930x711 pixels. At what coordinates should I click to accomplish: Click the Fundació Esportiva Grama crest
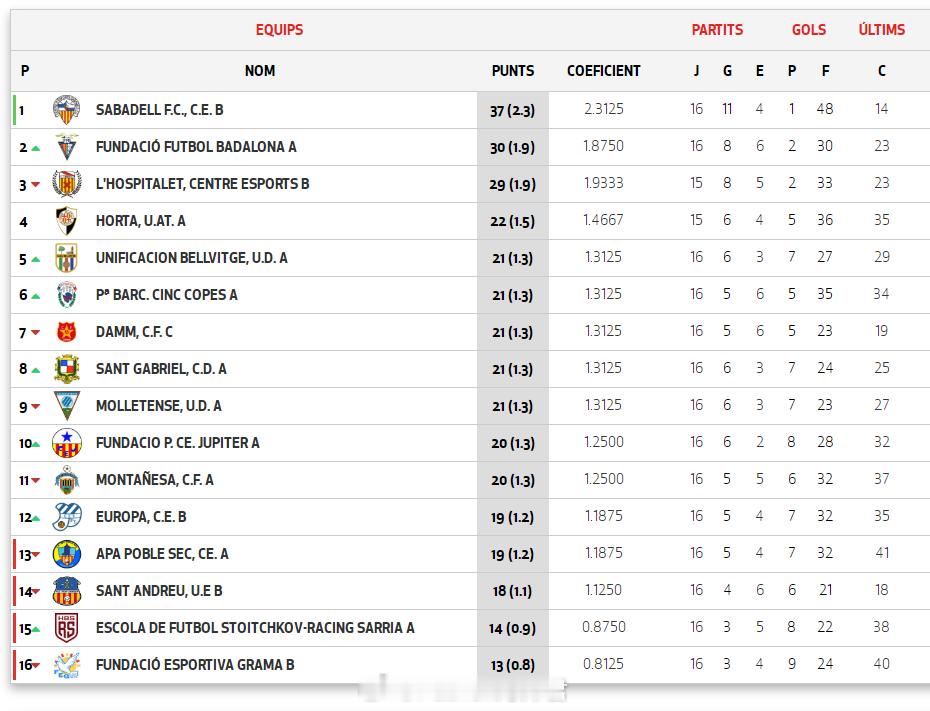[66, 665]
